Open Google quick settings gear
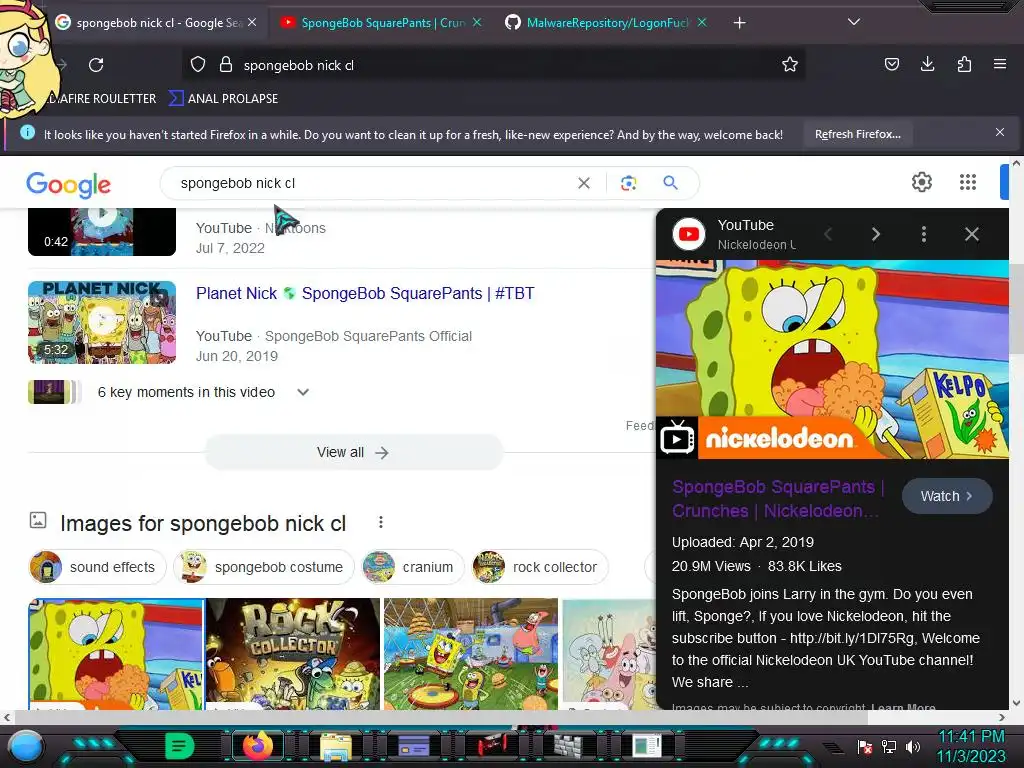This screenshot has height=768, width=1024. click(x=921, y=182)
